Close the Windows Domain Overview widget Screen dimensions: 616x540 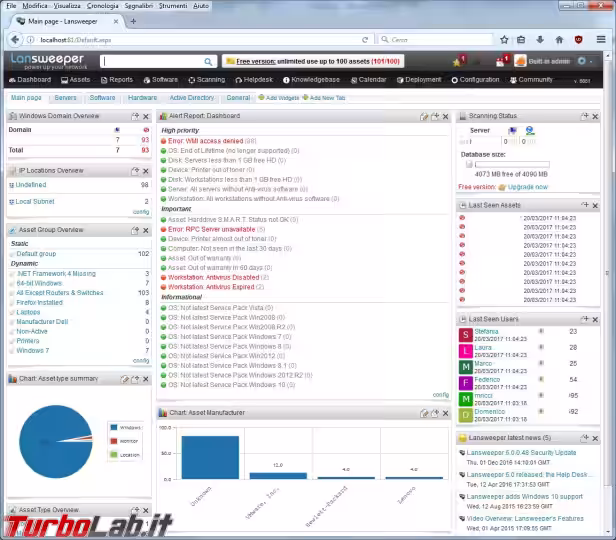pyautogui.click(x=146, y=117)
